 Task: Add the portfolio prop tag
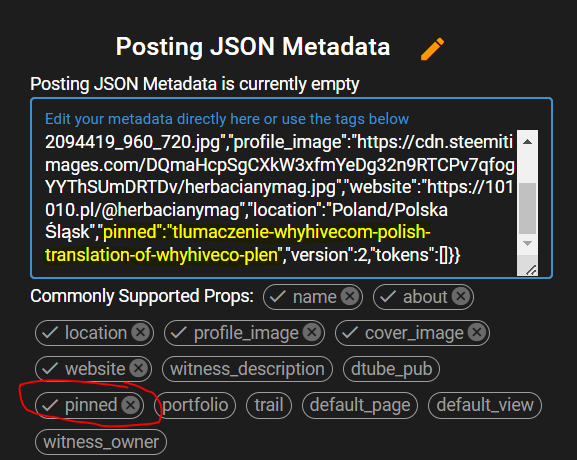pos(195,405)
